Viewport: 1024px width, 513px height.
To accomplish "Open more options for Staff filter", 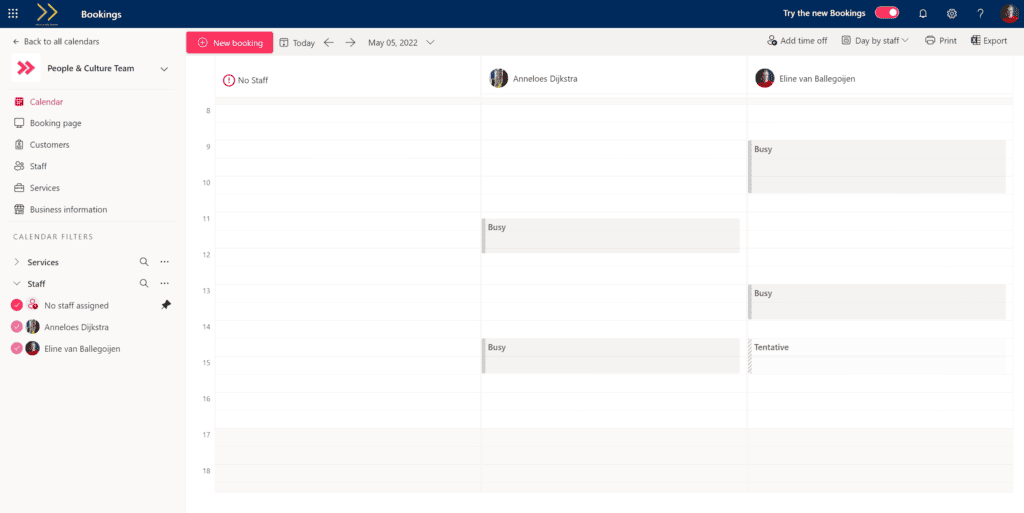I will point(165,283).
